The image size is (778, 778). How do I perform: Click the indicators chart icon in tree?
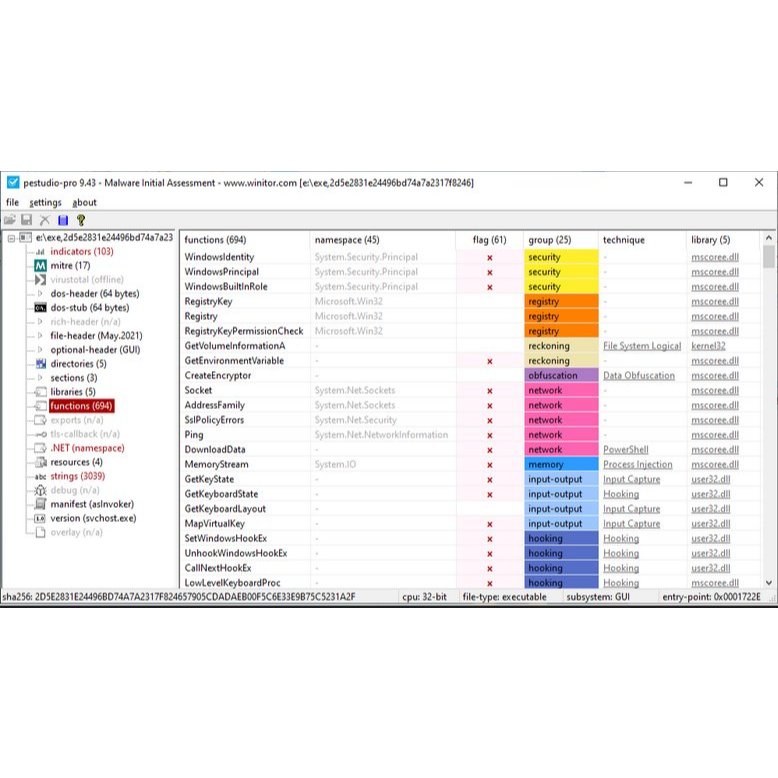coord(40,252)
